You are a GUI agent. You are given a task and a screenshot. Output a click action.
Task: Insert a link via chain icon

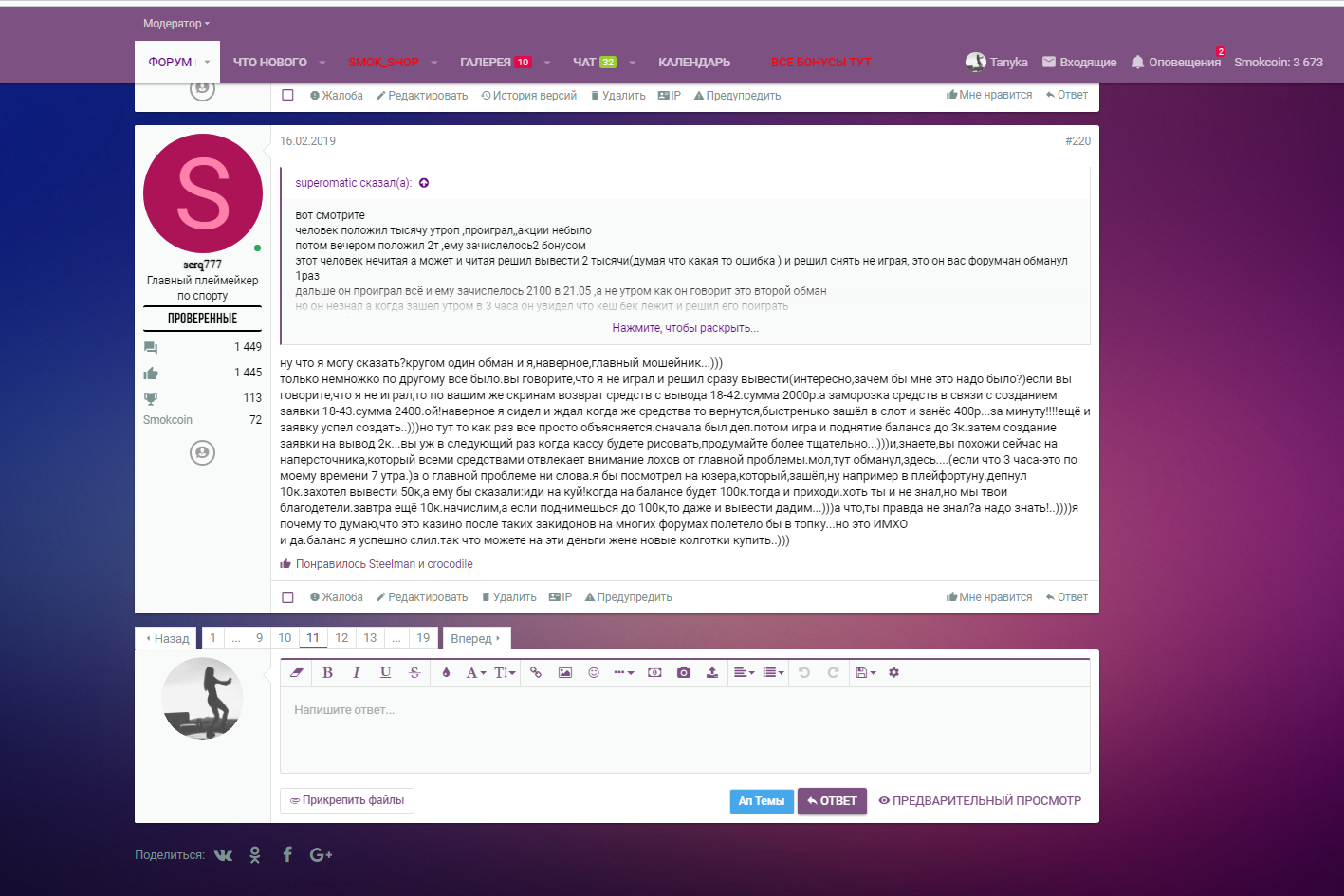point(536,672)
